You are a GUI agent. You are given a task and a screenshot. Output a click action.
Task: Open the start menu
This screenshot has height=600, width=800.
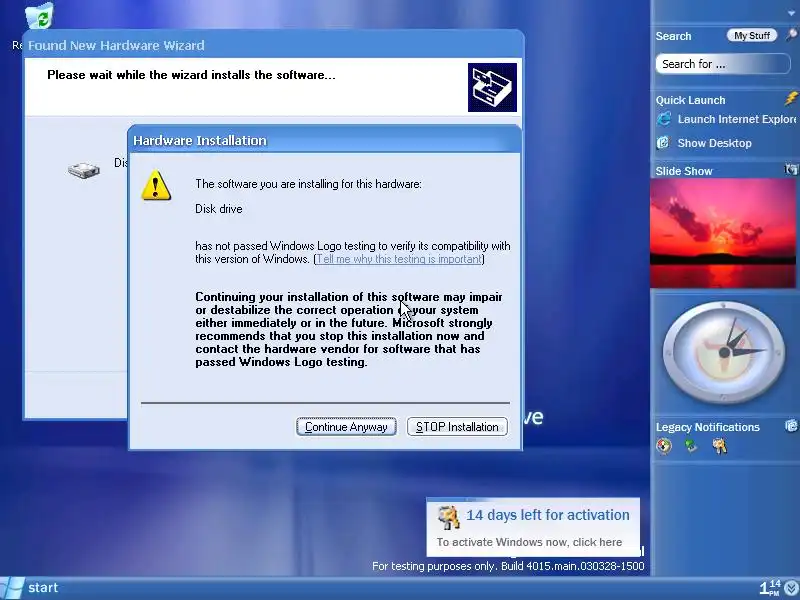(x=31, y=588)
